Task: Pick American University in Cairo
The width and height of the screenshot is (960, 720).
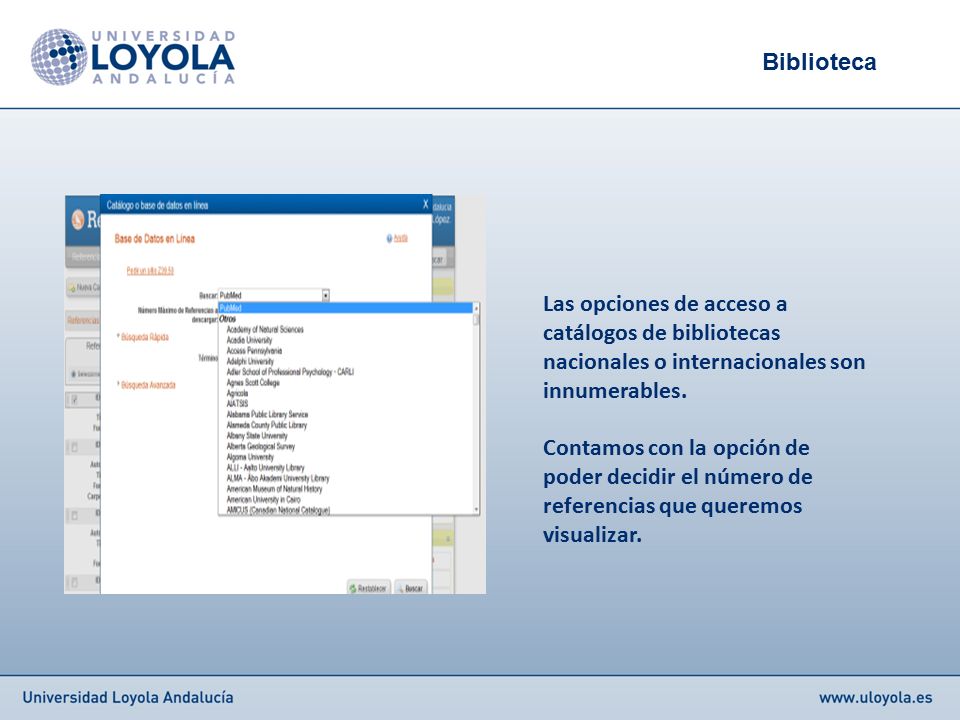Action: 264,500
